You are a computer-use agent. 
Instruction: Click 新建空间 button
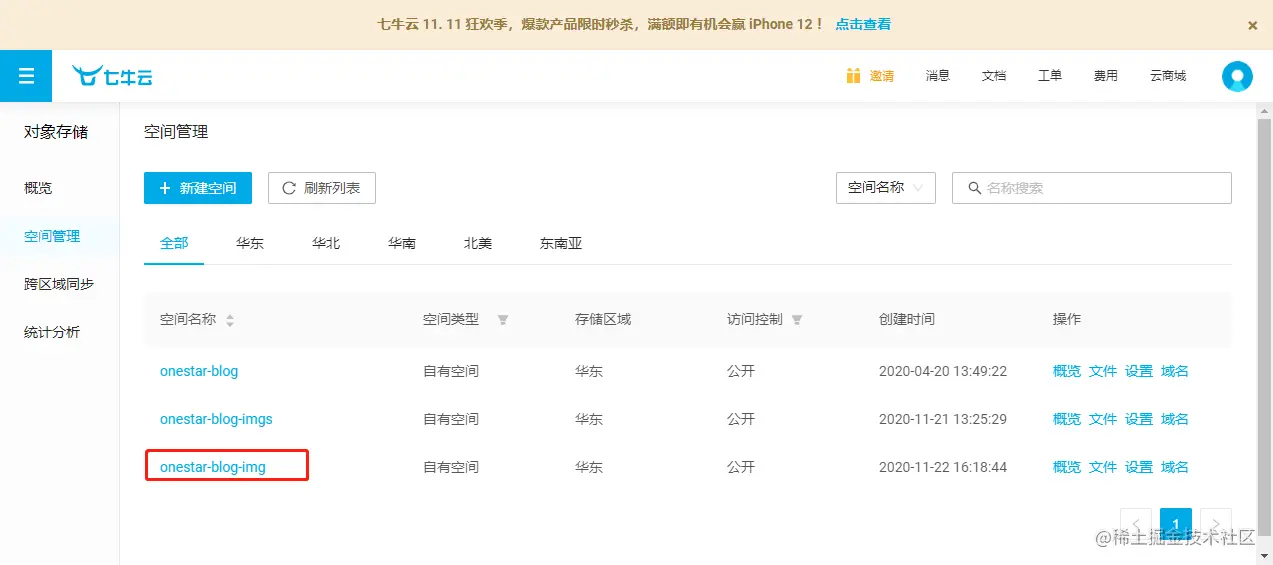(x=198, y=188)
